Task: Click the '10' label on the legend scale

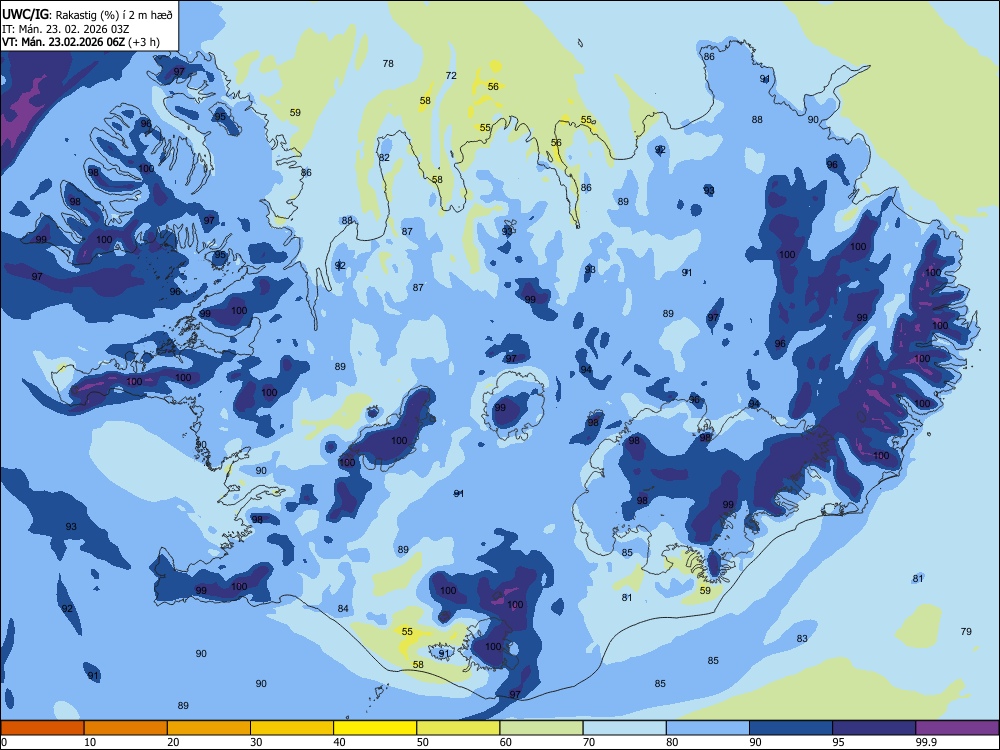Action: (90, 742)
